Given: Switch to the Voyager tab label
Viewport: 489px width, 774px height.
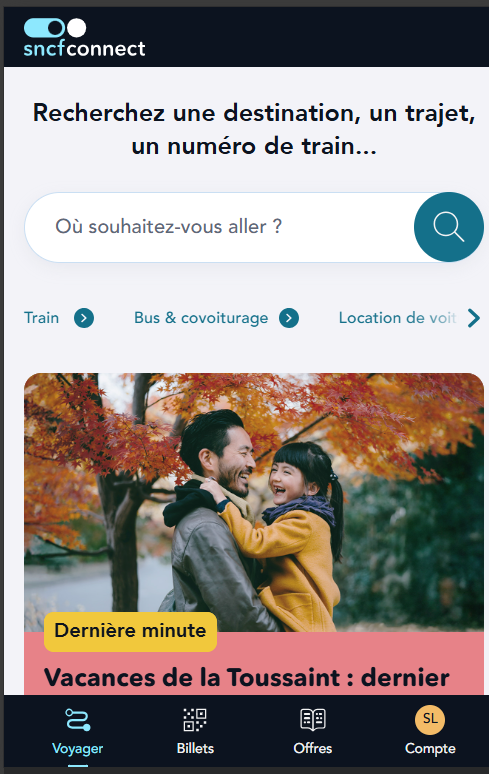Looking at the screenshot, I should [77, 748].
